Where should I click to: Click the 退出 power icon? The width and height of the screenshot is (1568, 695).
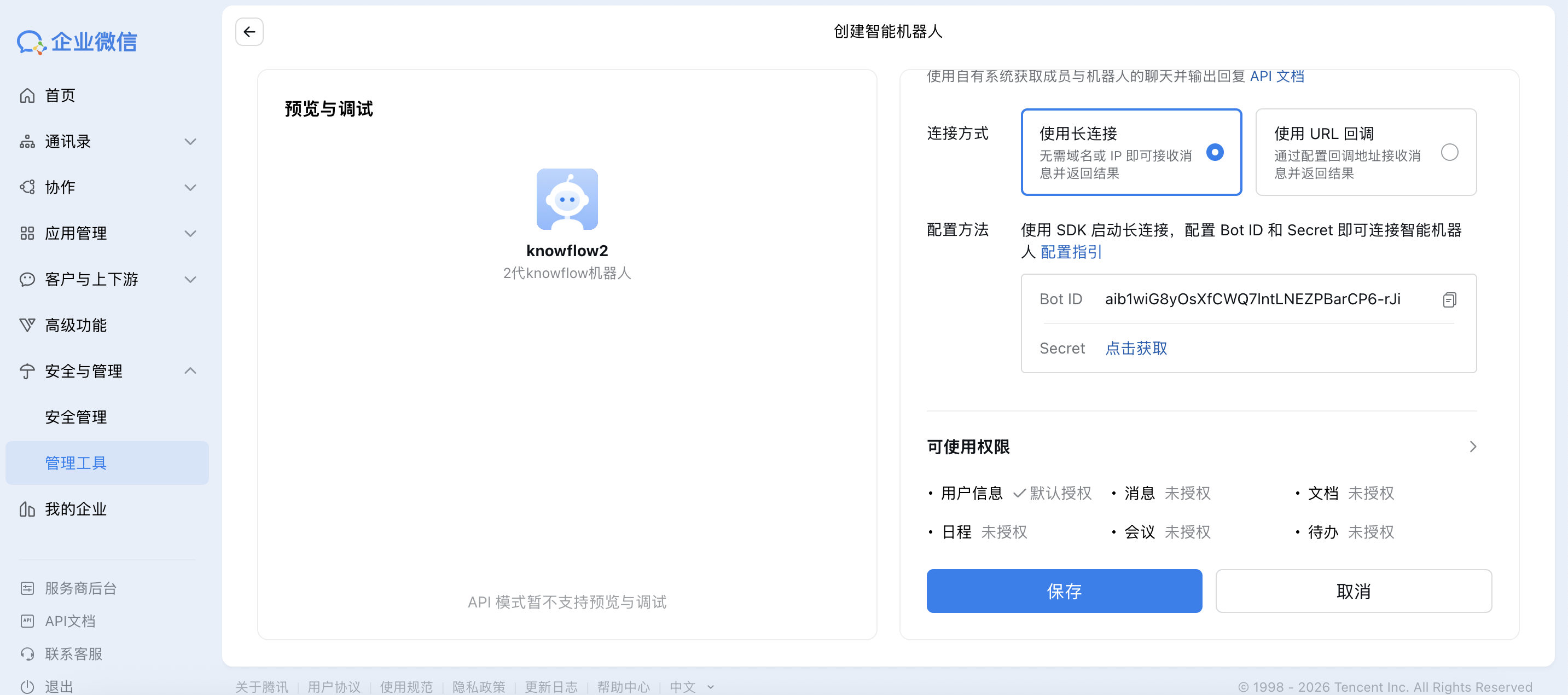[x=27, y=686]
